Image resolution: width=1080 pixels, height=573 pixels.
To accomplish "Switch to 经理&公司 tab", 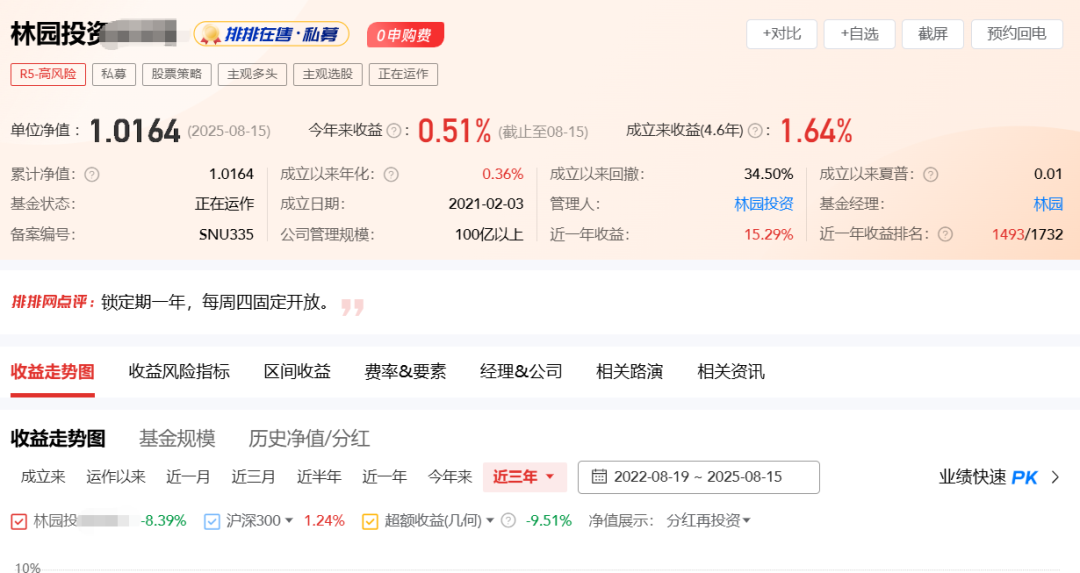I will (521, 372).
